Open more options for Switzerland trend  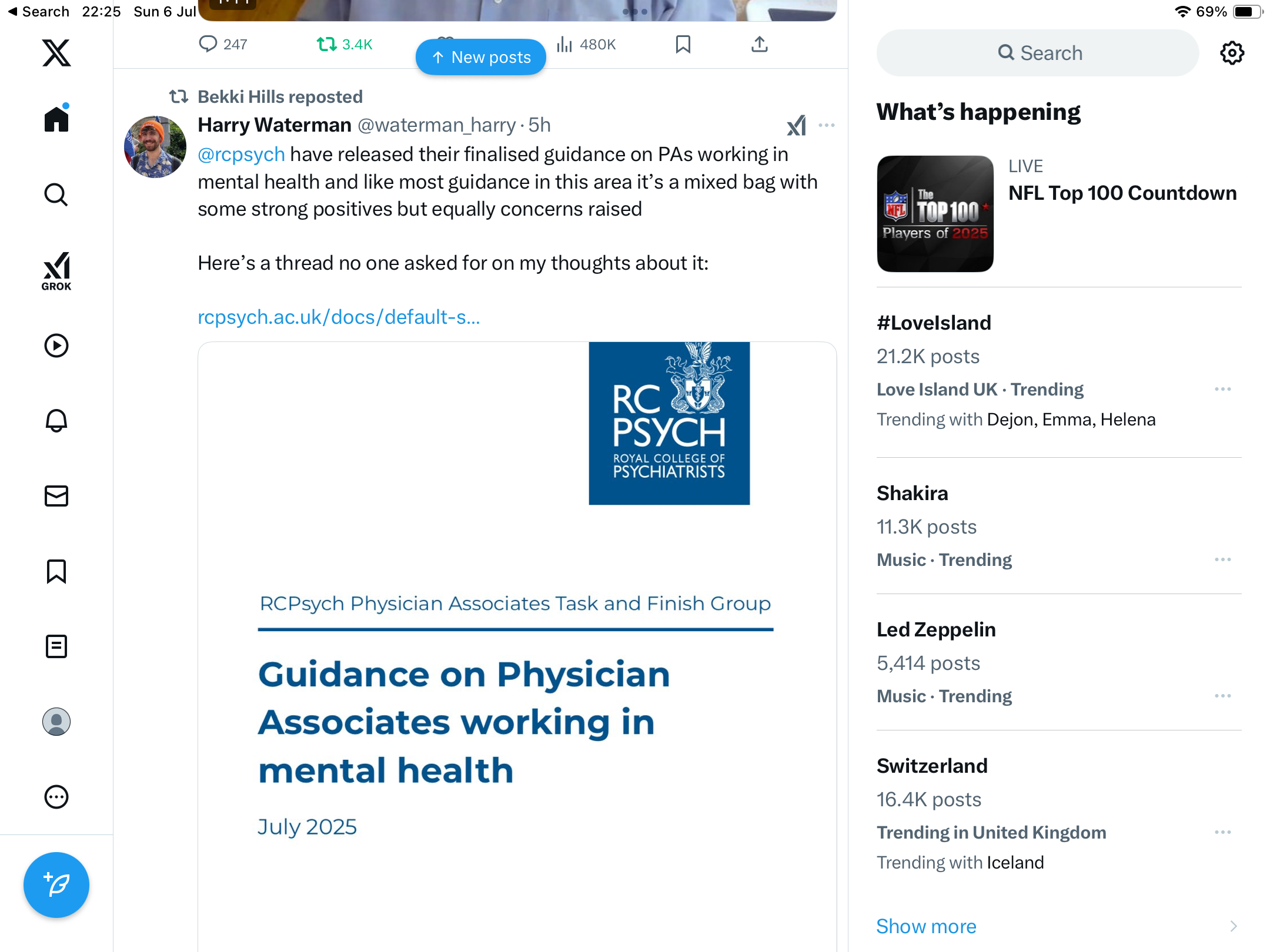[x=1223, y=832]
